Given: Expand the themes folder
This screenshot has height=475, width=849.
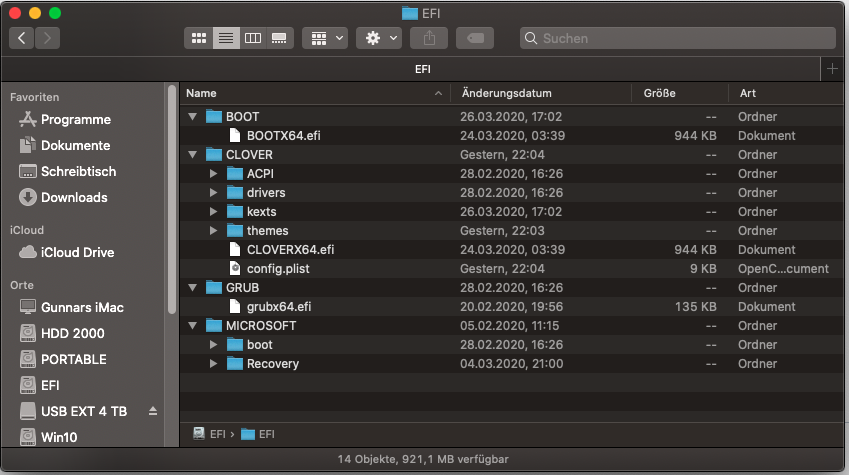Looking at the screenshot, I should point(213,230).
